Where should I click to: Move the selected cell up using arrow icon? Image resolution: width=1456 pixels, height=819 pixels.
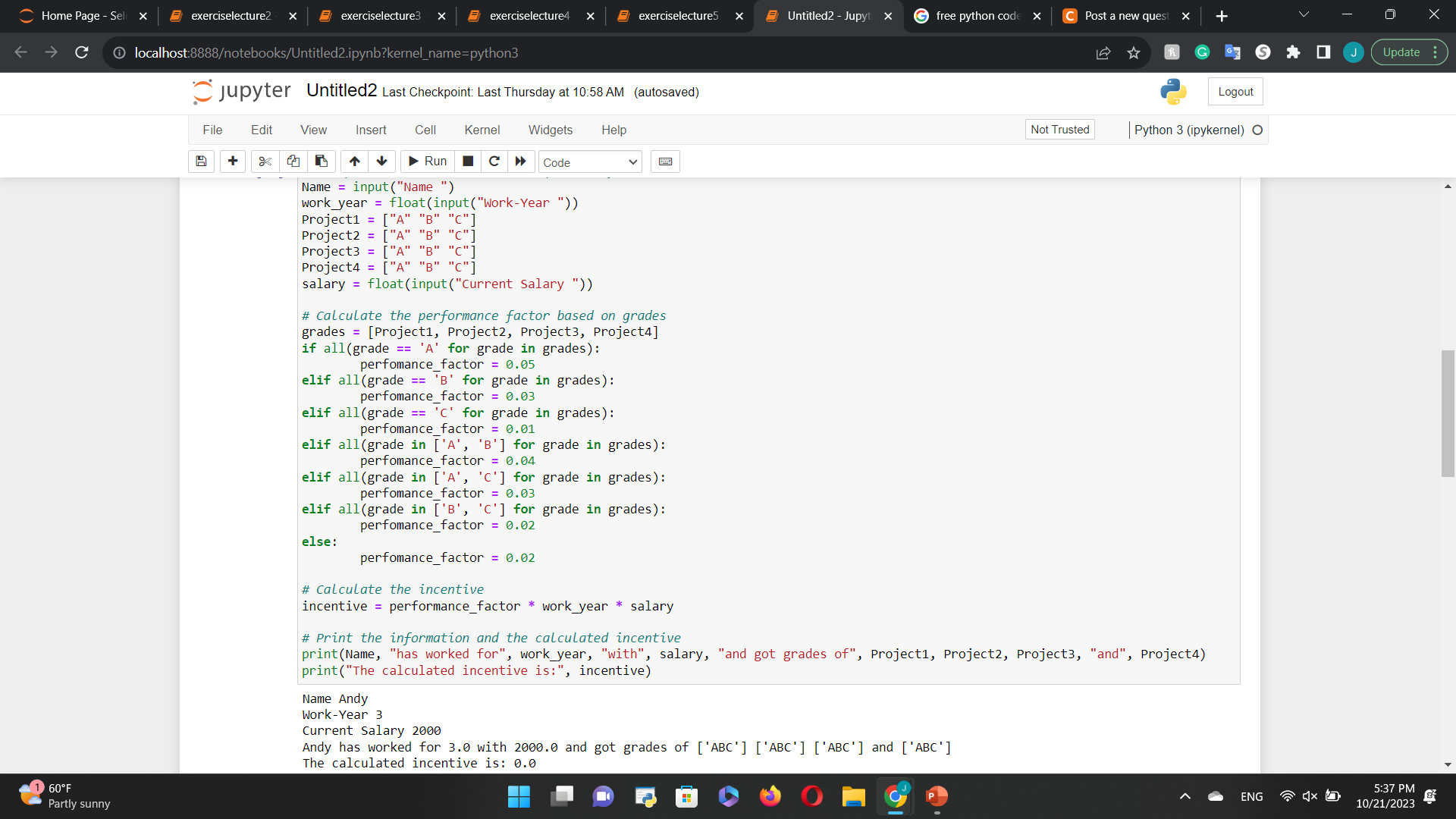[353, 162]
